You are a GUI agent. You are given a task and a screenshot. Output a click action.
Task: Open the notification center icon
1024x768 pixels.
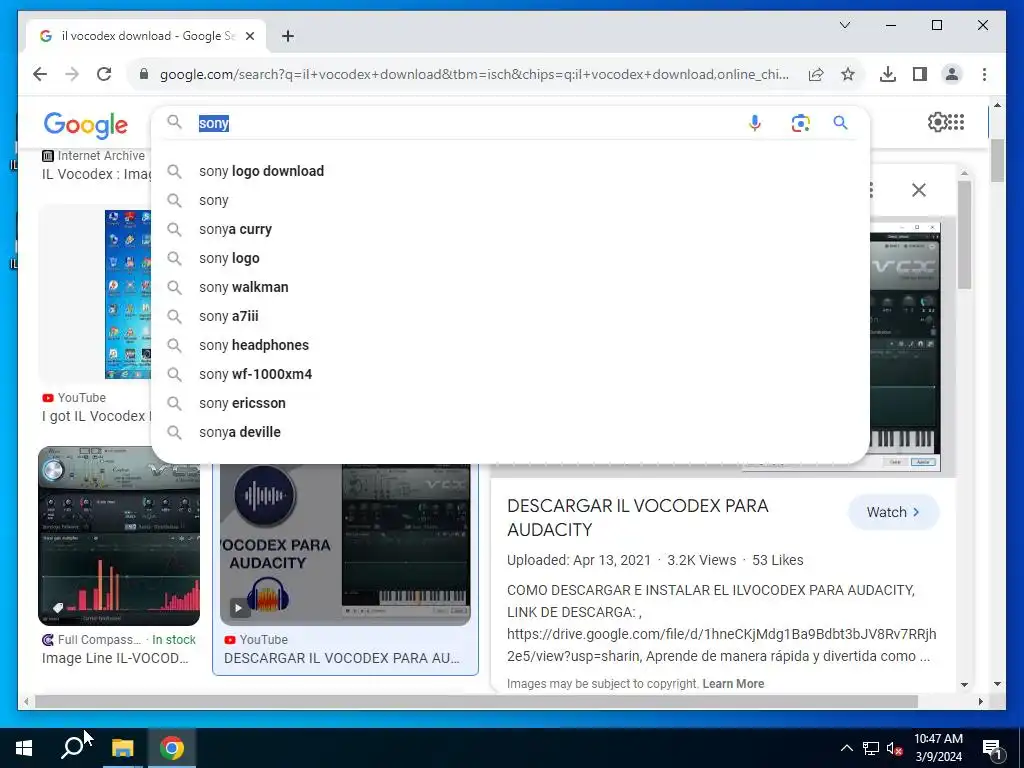[x=992, y=748]
